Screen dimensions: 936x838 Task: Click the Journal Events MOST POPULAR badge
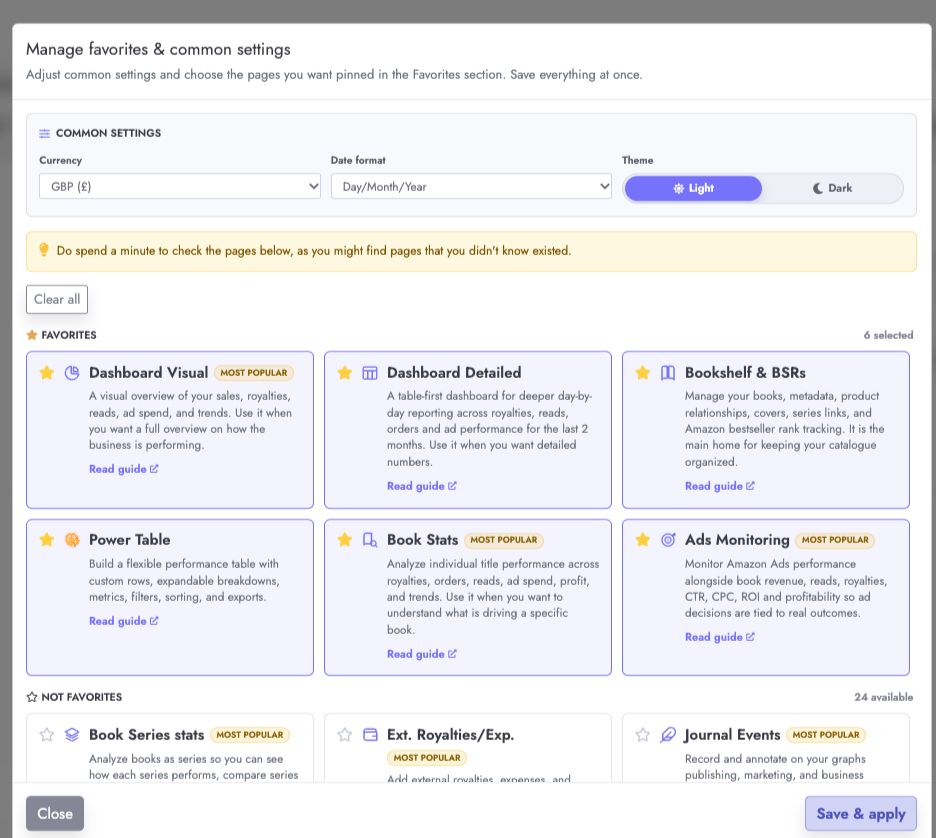click(x=826, y=735)
